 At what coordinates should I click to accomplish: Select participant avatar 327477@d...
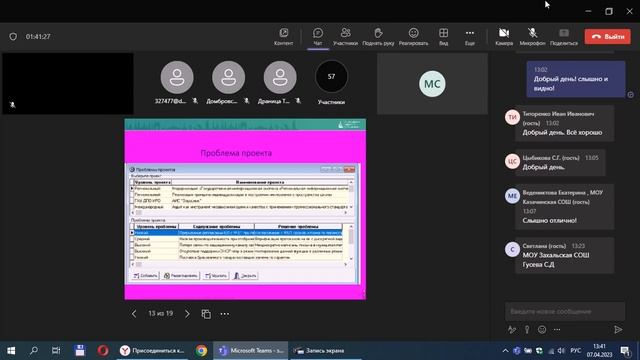point(177,77)
